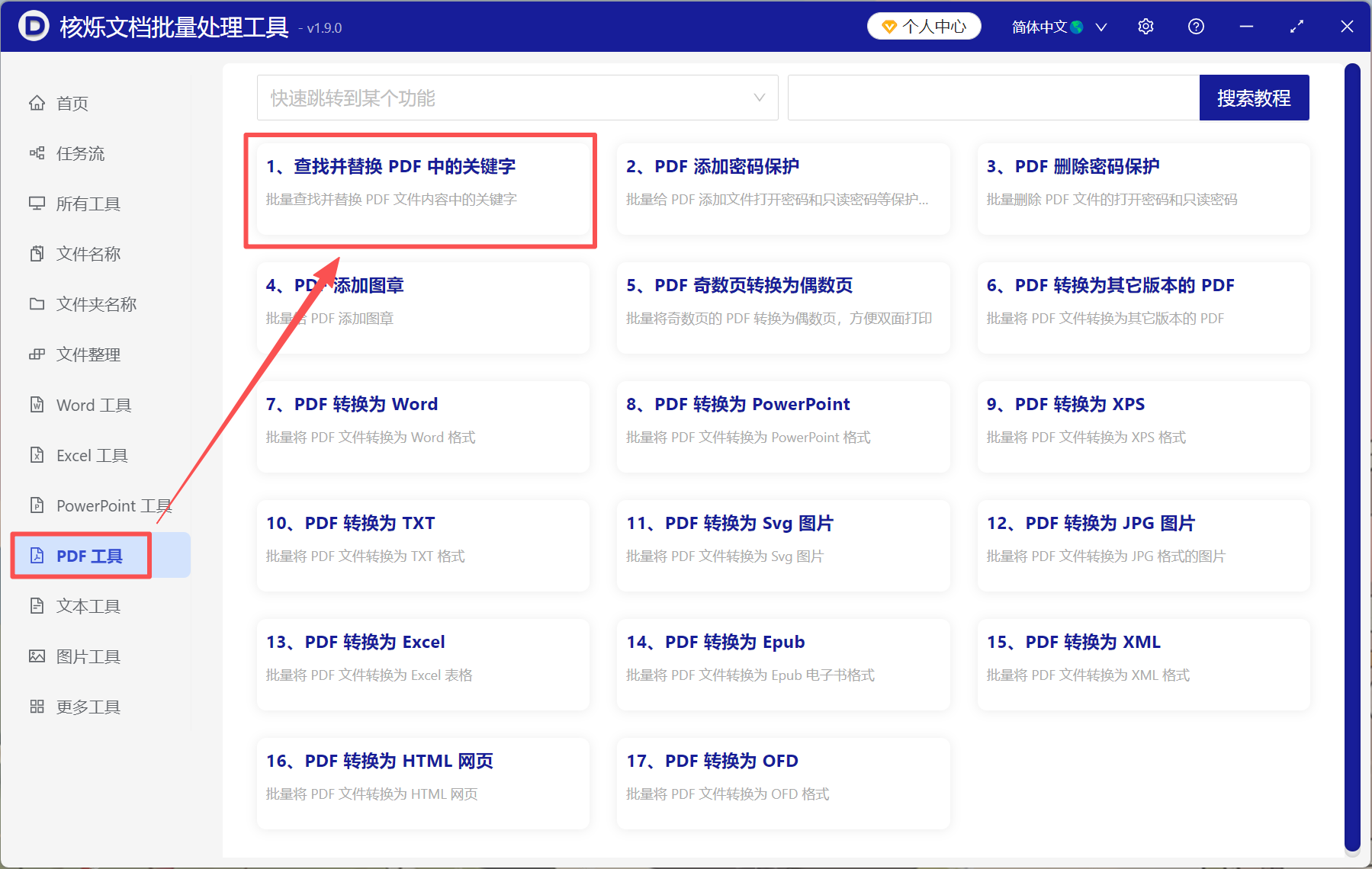This screenshot has height=869, width=1372.
Task: Click the help question mark icon
Action: (1195, 26)
